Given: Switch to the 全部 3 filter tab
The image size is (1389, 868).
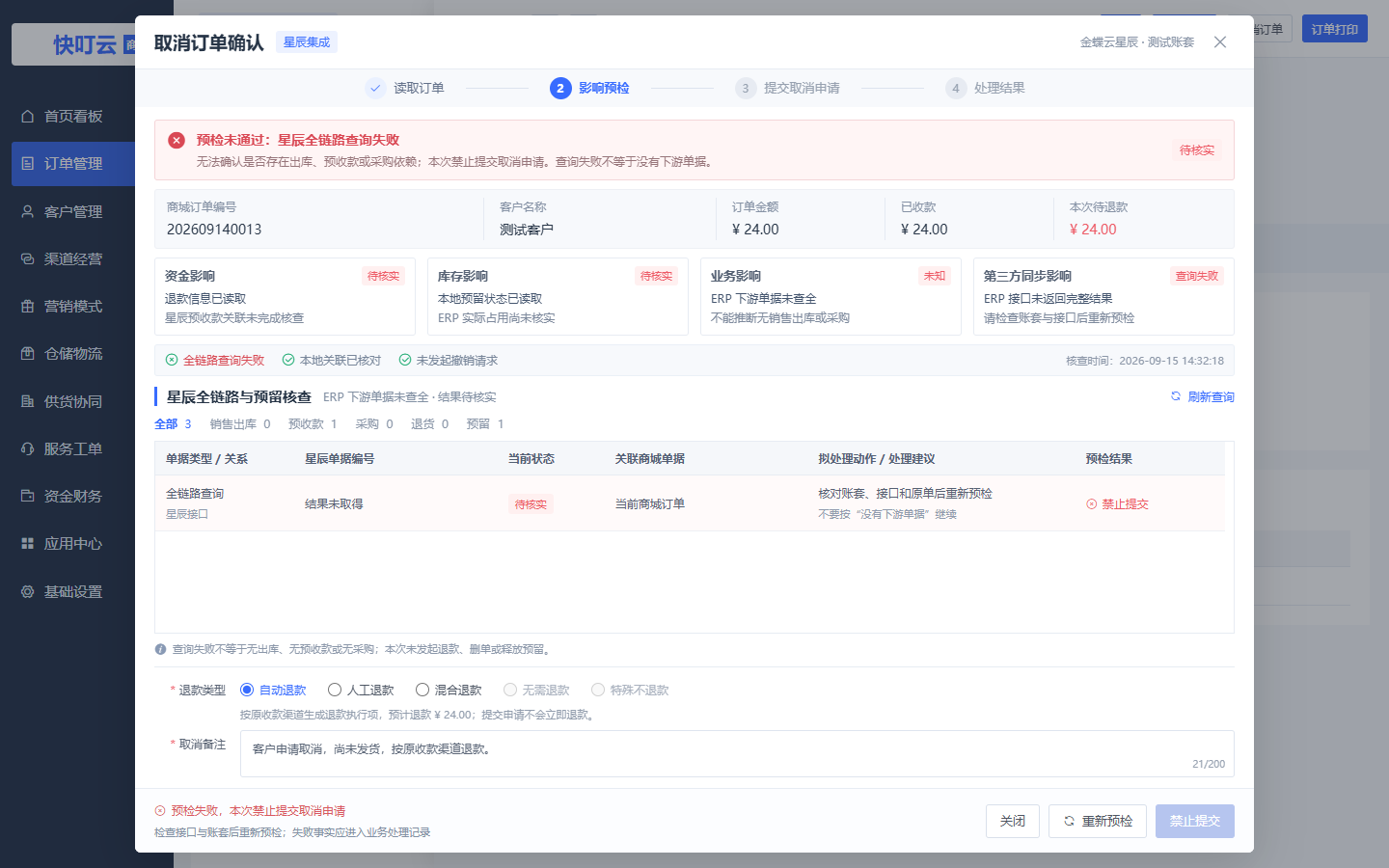Looking at the screenshot, I should click(x=173, y=424).
